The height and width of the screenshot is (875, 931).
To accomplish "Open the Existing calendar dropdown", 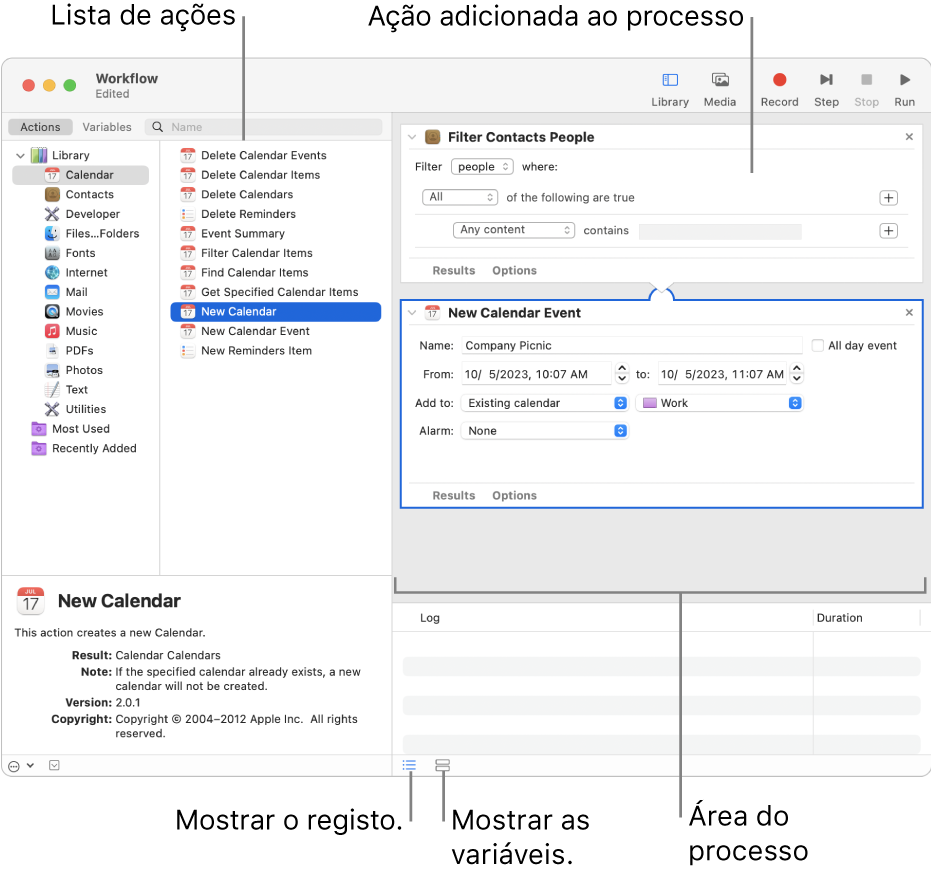I will 544,403.
